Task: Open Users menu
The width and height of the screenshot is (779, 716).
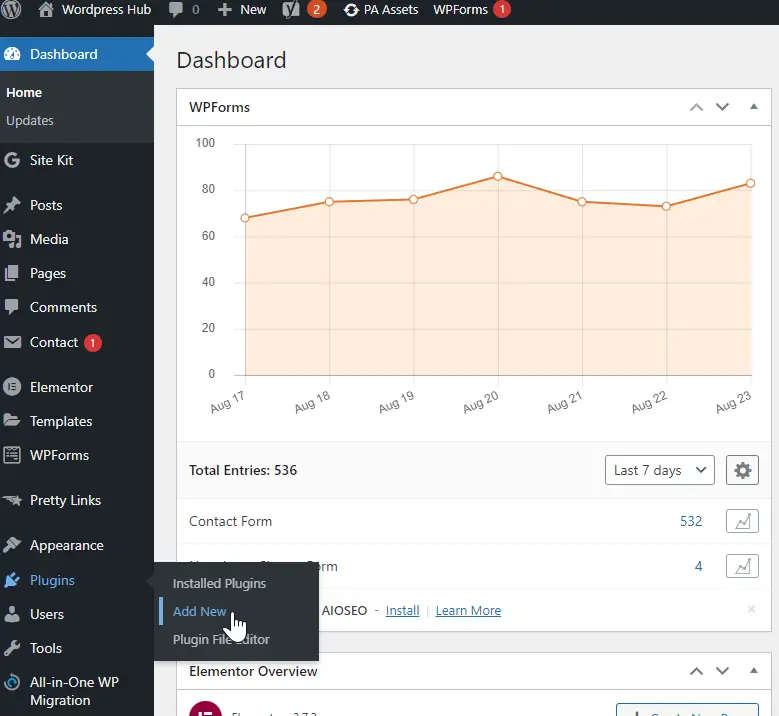Action: click(77, 615)
